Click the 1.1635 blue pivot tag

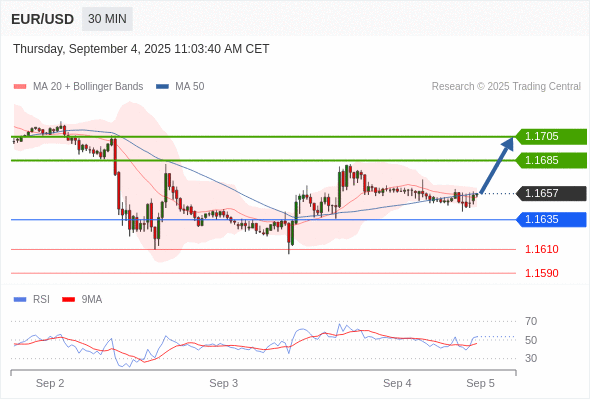(x=551, y=219)
